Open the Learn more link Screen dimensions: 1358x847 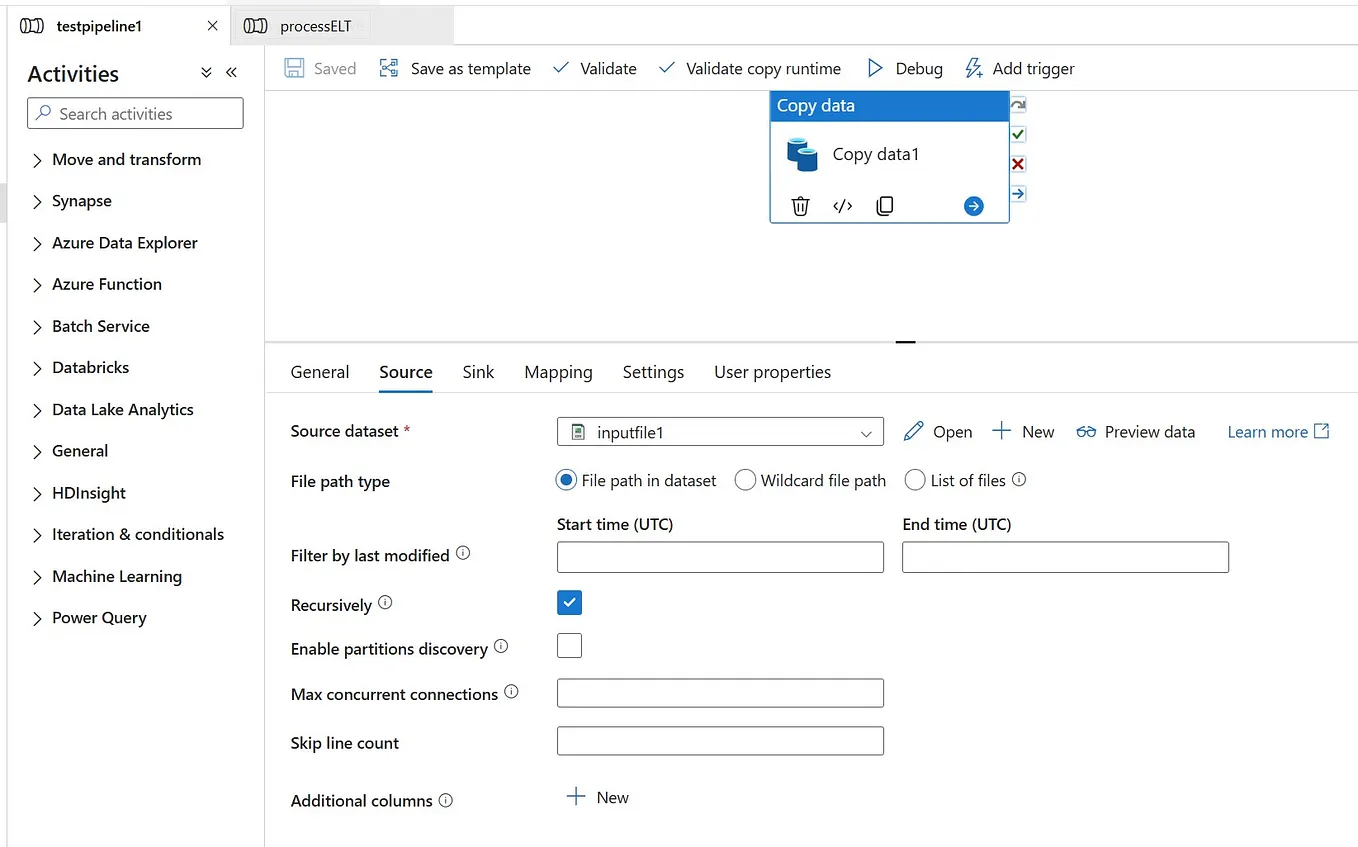(x=1268, y=431)
